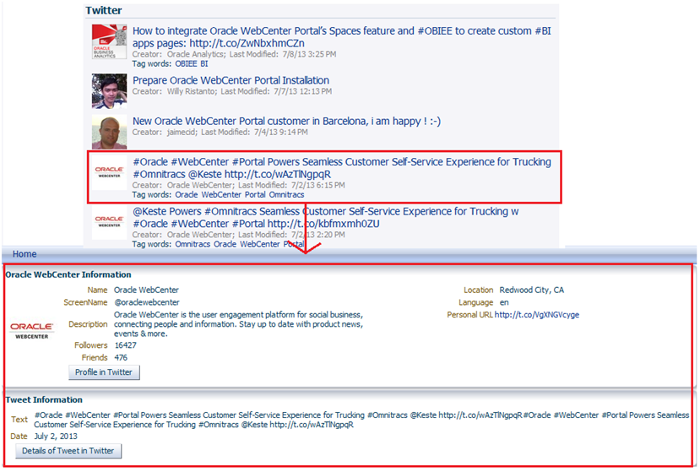Click jaimecid's profile photo
Viewport: 700px width, 472px height.
109,132
